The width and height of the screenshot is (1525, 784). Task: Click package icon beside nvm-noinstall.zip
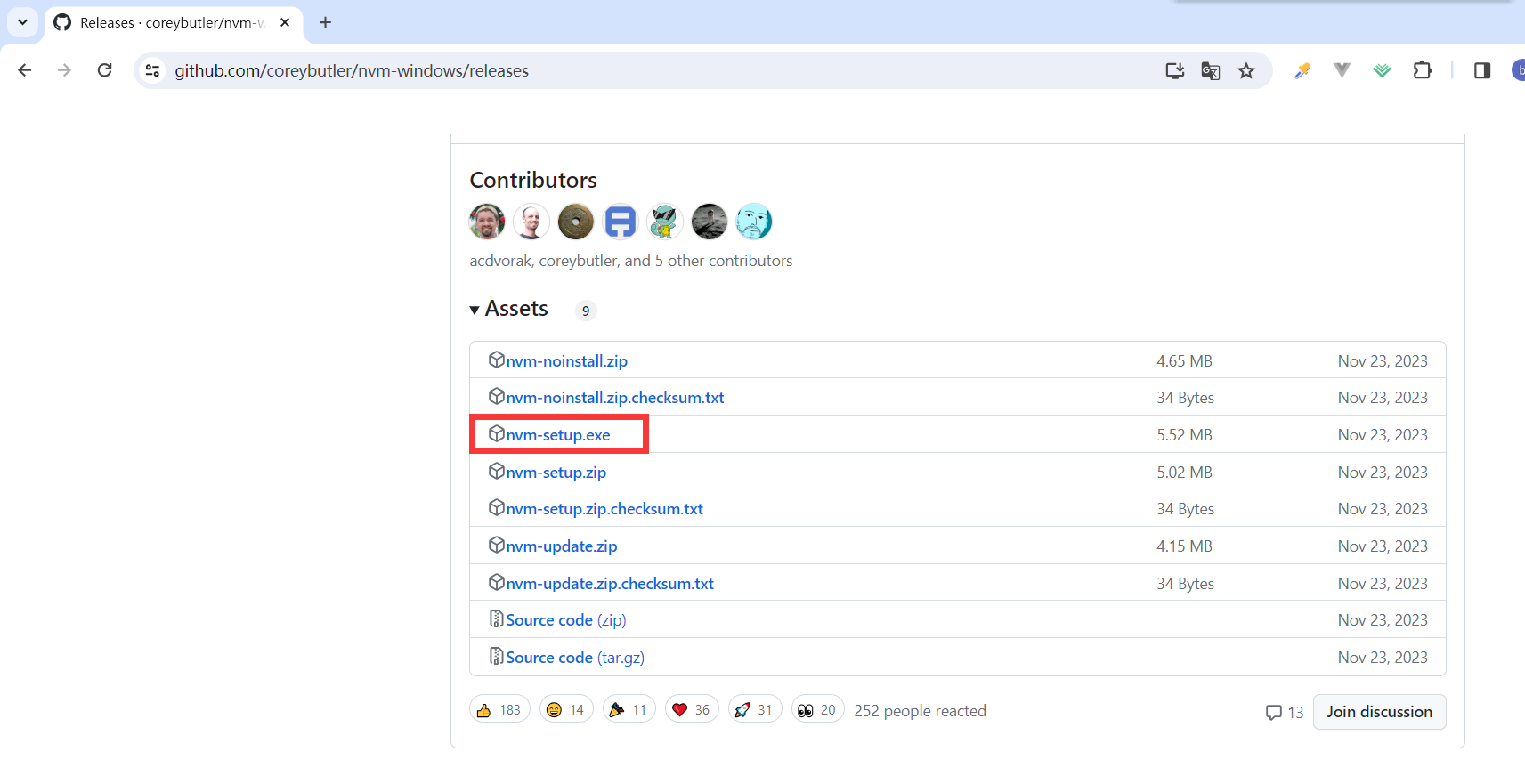click(497, 360)
